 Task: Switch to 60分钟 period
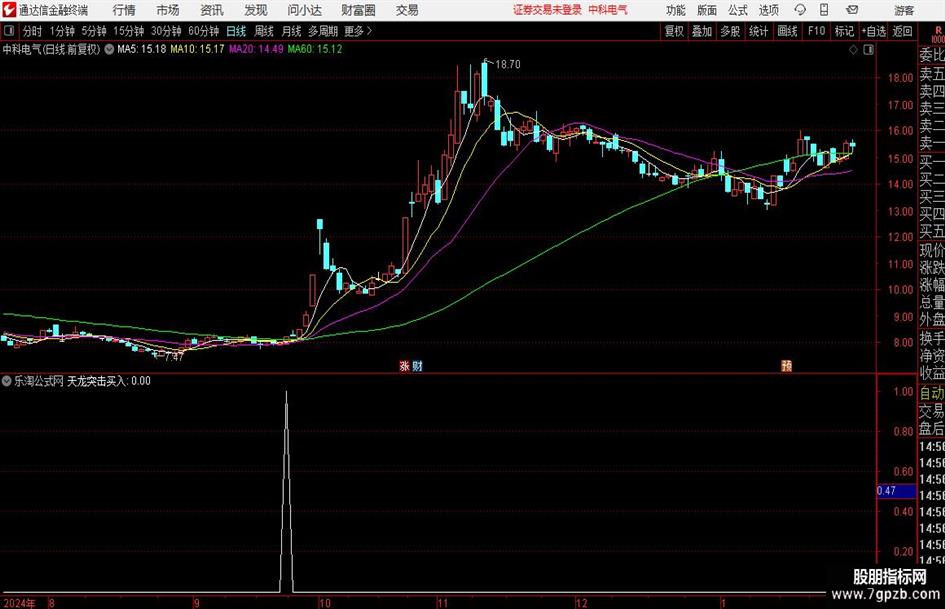click(x=203, y=31)
